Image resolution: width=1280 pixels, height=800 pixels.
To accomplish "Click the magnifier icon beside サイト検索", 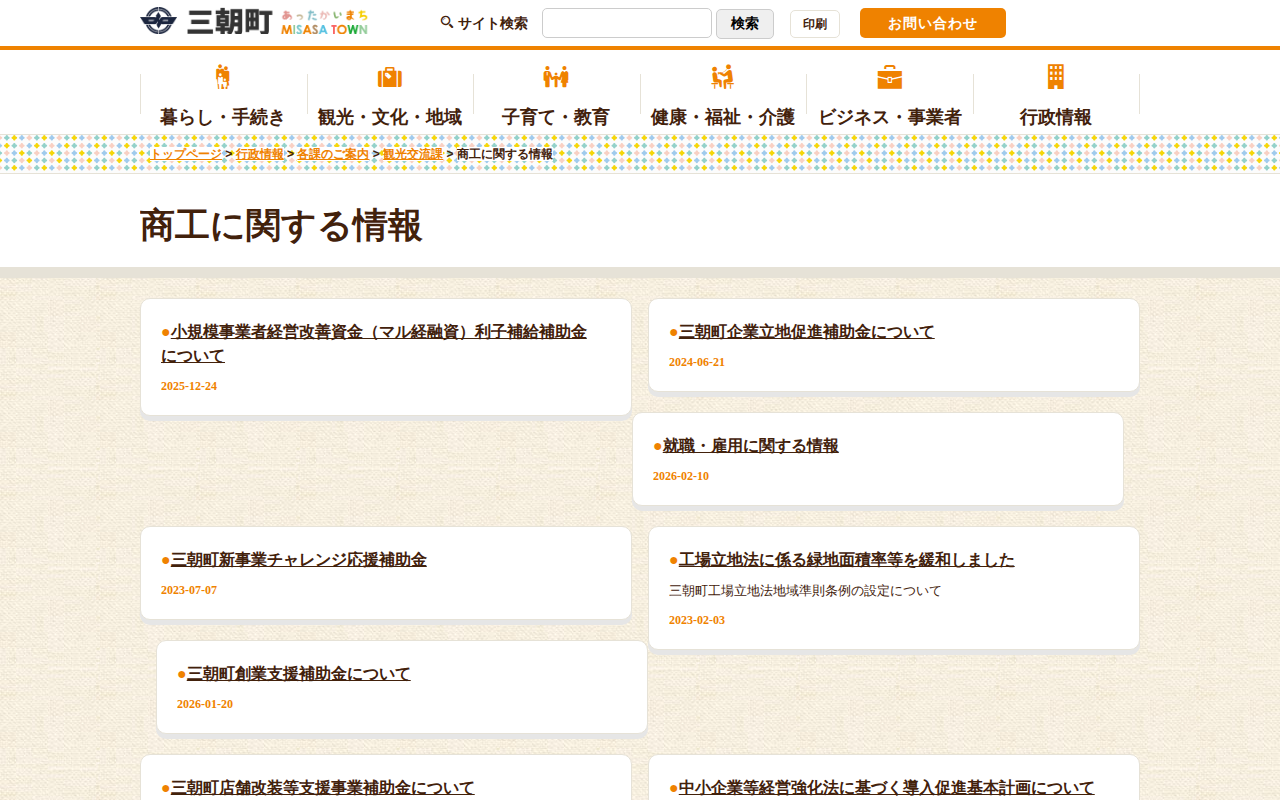I will 447,22.
